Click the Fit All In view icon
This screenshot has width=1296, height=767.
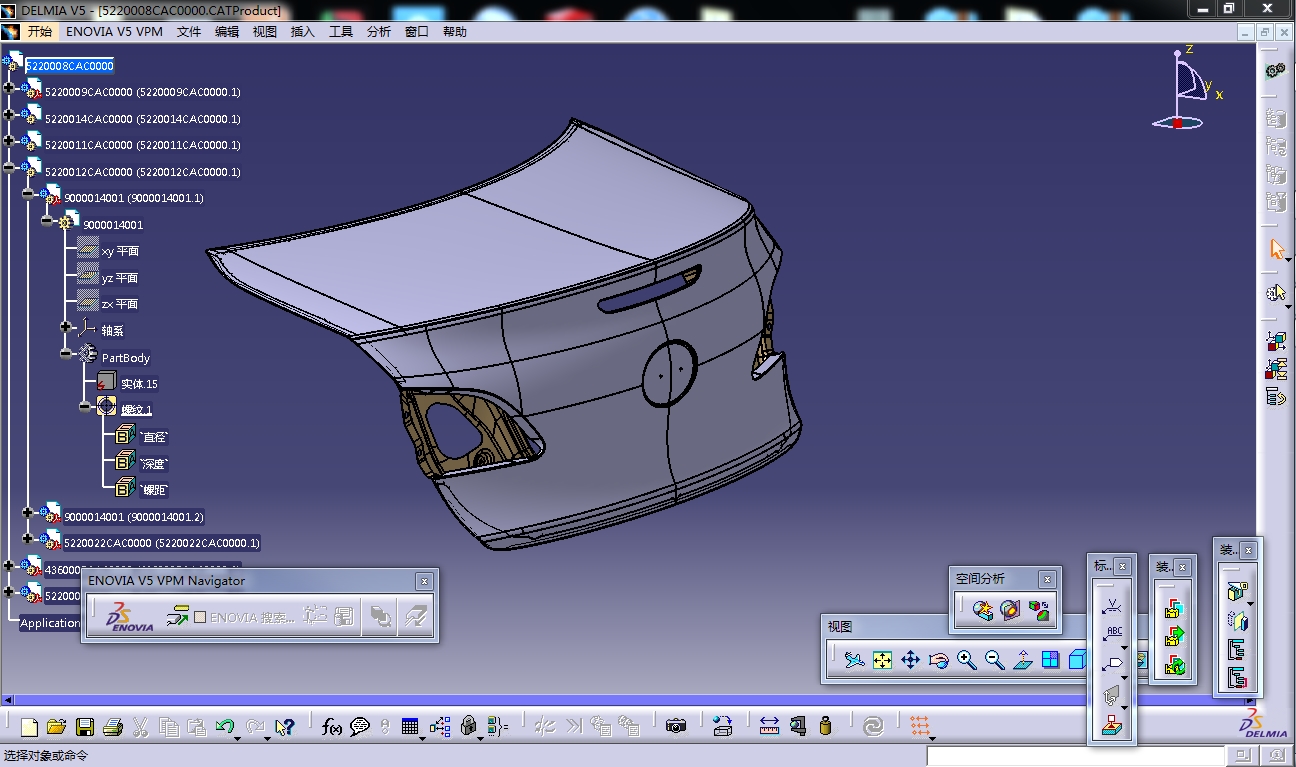[882, 660]
